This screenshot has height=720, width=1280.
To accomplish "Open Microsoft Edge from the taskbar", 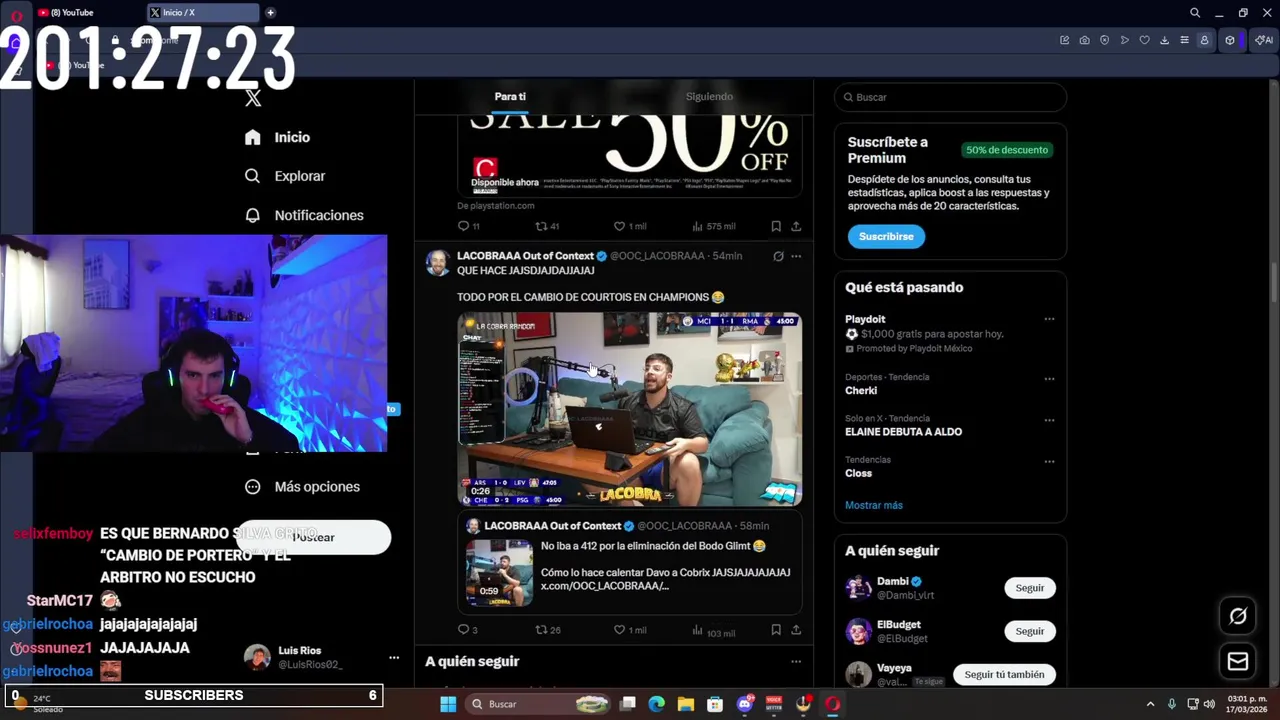I will [x=656, y=704].
